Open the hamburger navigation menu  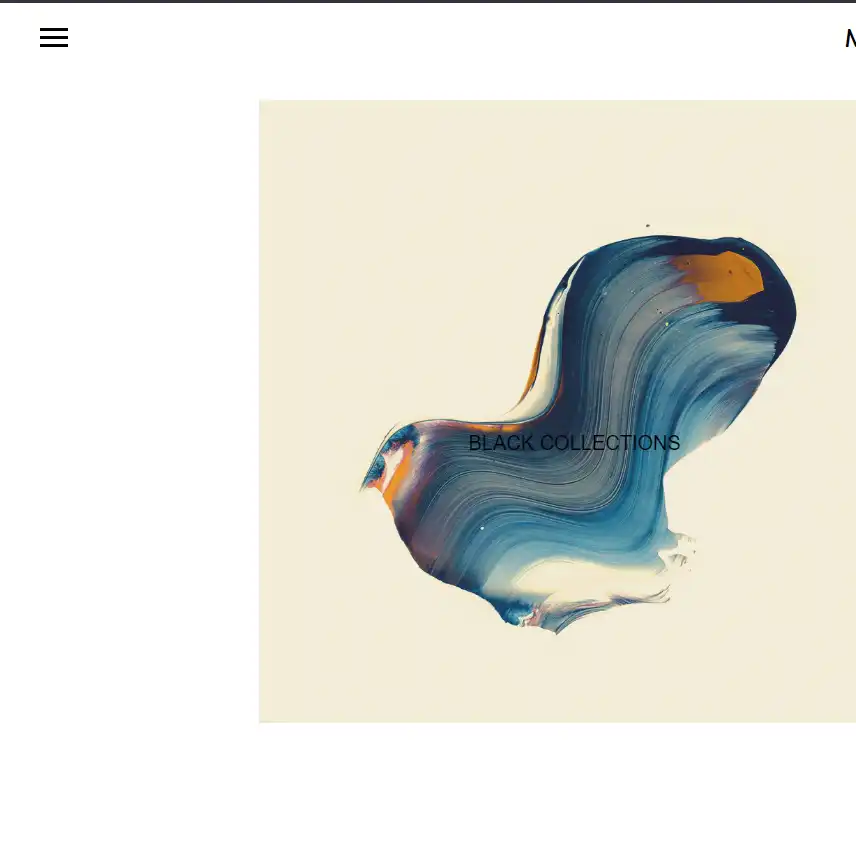[x=54, y=37]
